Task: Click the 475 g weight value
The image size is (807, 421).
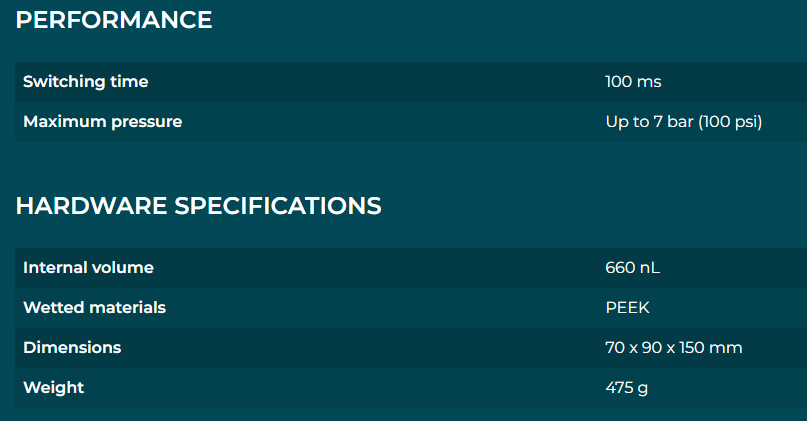Action: [x=626, y=388]
